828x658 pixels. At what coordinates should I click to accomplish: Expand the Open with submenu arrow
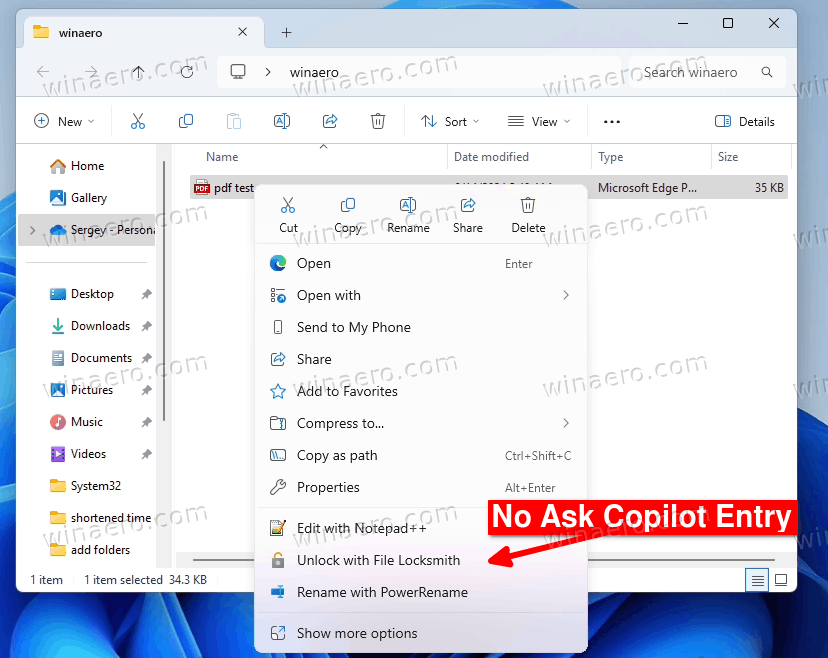[x=566, y=295]
